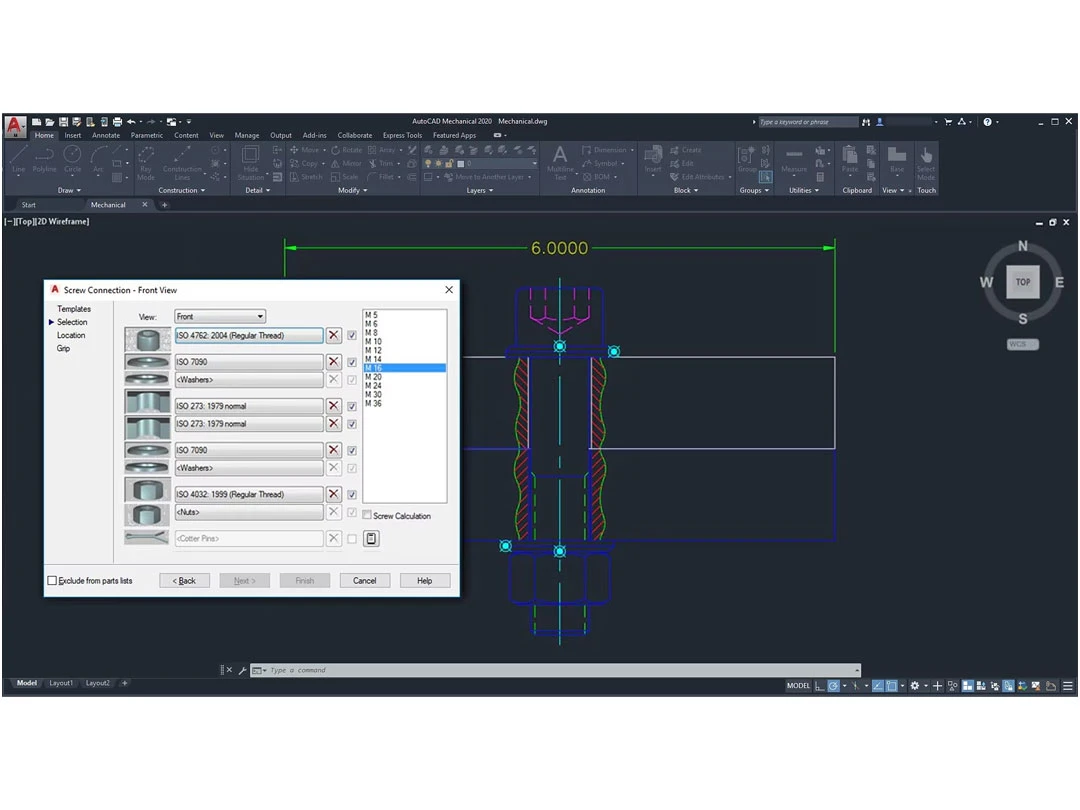Expand the Modify panel dropdown
Screen dimensions: 1080x810
coord(365,190)
